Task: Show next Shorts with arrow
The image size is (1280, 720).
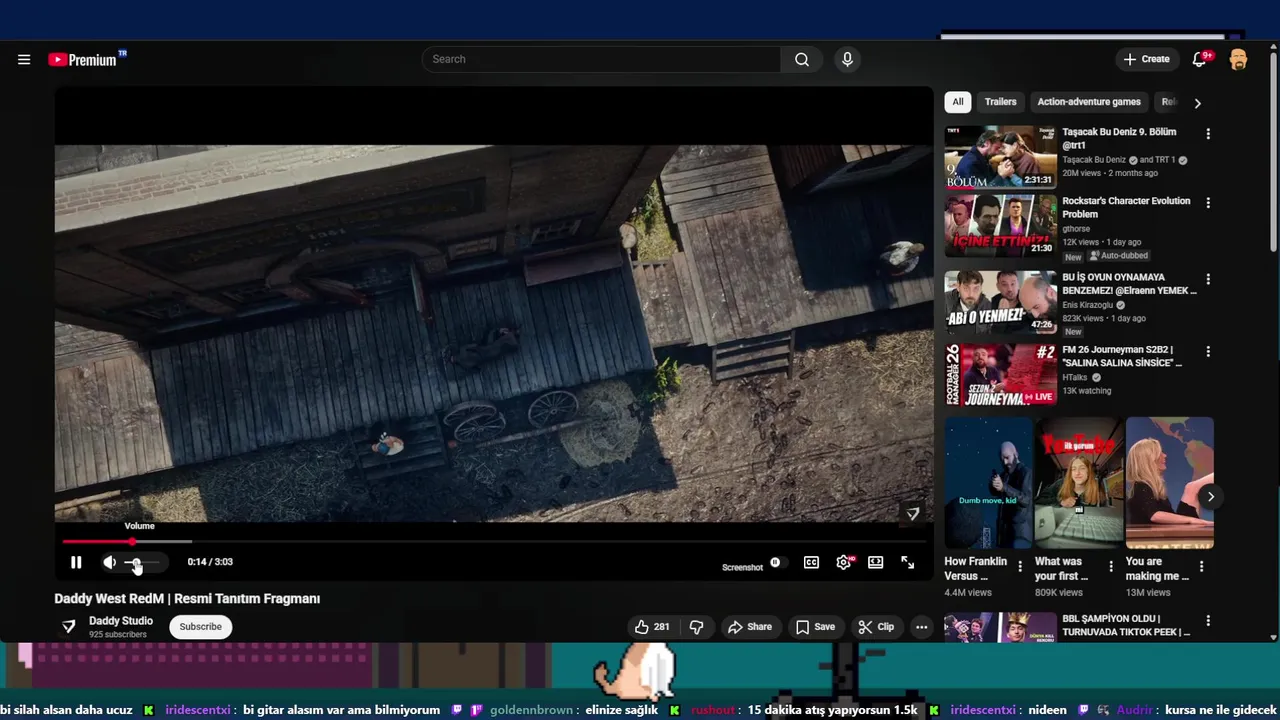Action: [1210, 497]
